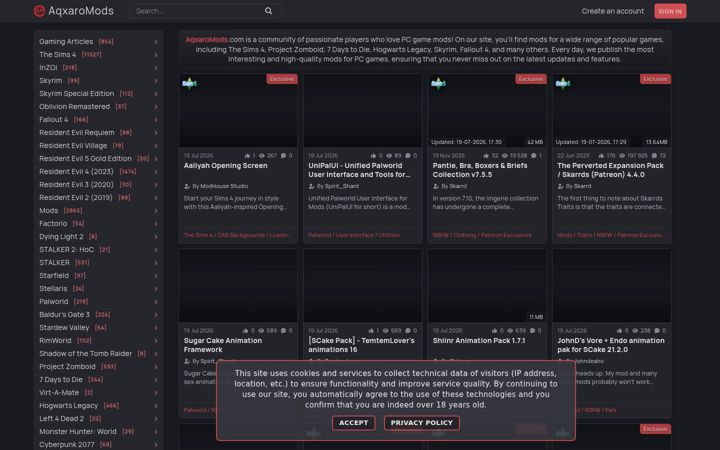720x450 pixels.
Task: Expand the Project Zomboid chevron
Action: click(x=156, y=367)
